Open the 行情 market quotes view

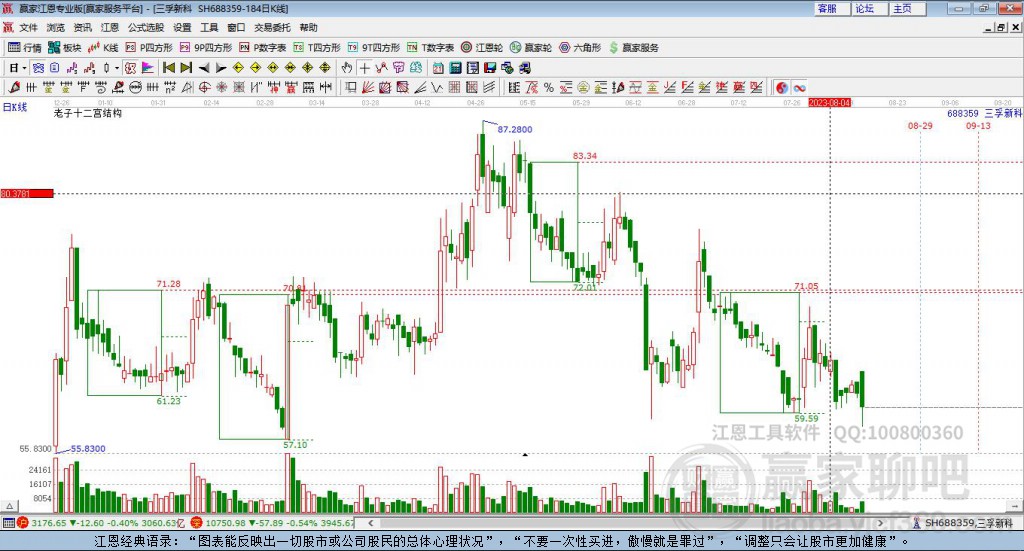pos(25,48)
